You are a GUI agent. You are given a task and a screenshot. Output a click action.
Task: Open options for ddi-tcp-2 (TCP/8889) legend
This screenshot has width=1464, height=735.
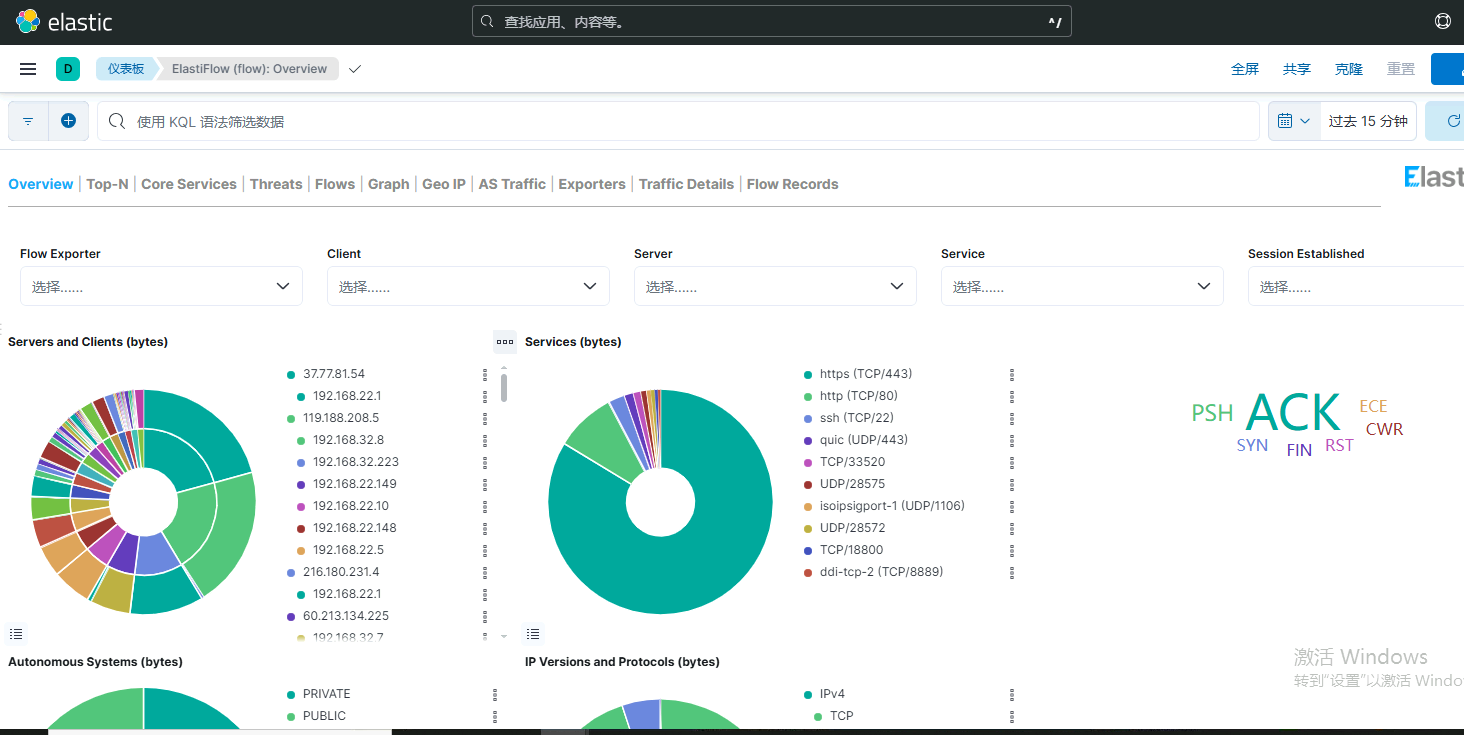pyautogui.click(x=1012, y=573)
